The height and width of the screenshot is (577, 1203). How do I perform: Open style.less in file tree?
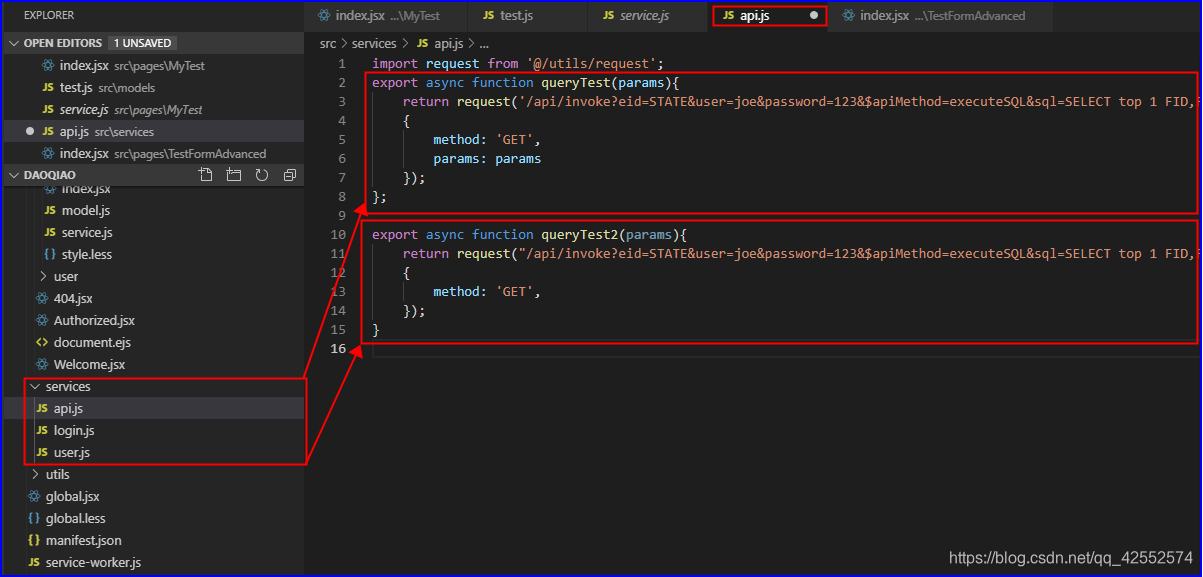pos(152,255)
